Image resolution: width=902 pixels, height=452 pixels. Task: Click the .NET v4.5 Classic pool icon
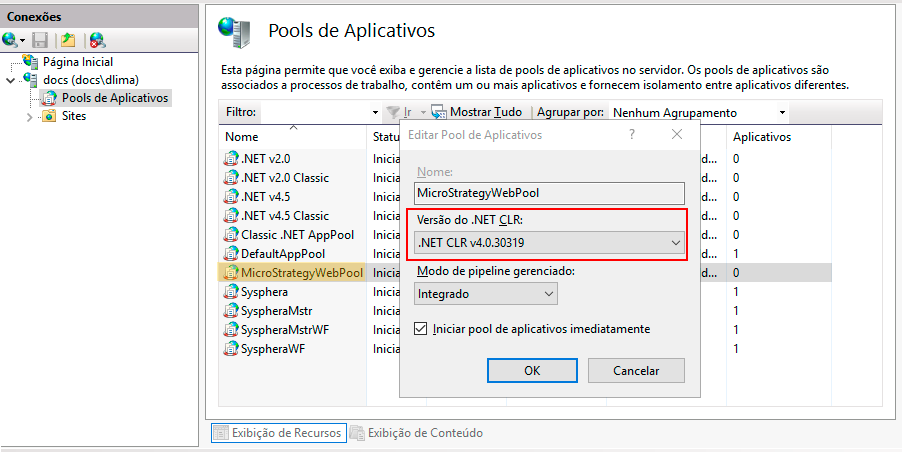coord(231,216)
